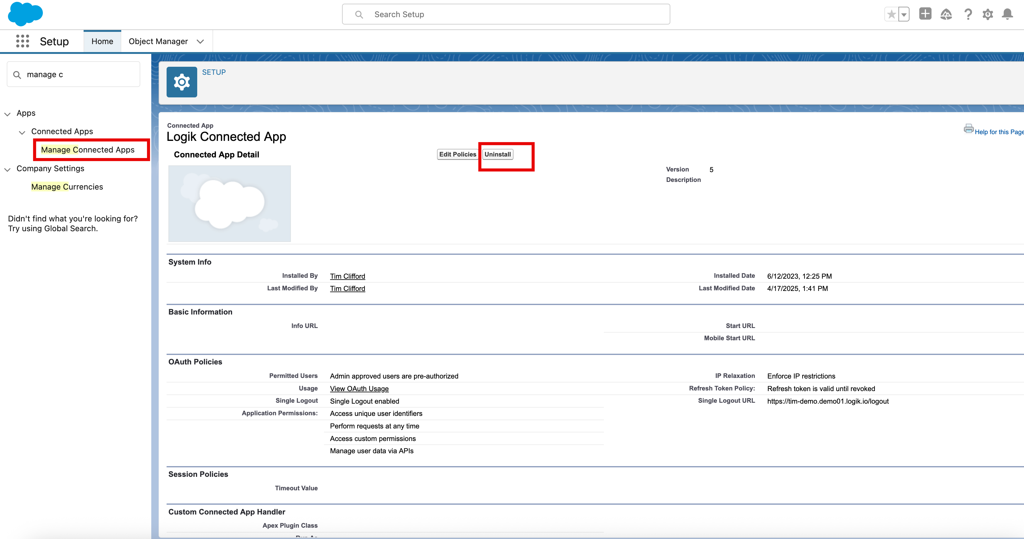Screen dimensions: 1024x539
Task: Collapse the Connected Apps tree node
Action: click(x=22, y=132)
